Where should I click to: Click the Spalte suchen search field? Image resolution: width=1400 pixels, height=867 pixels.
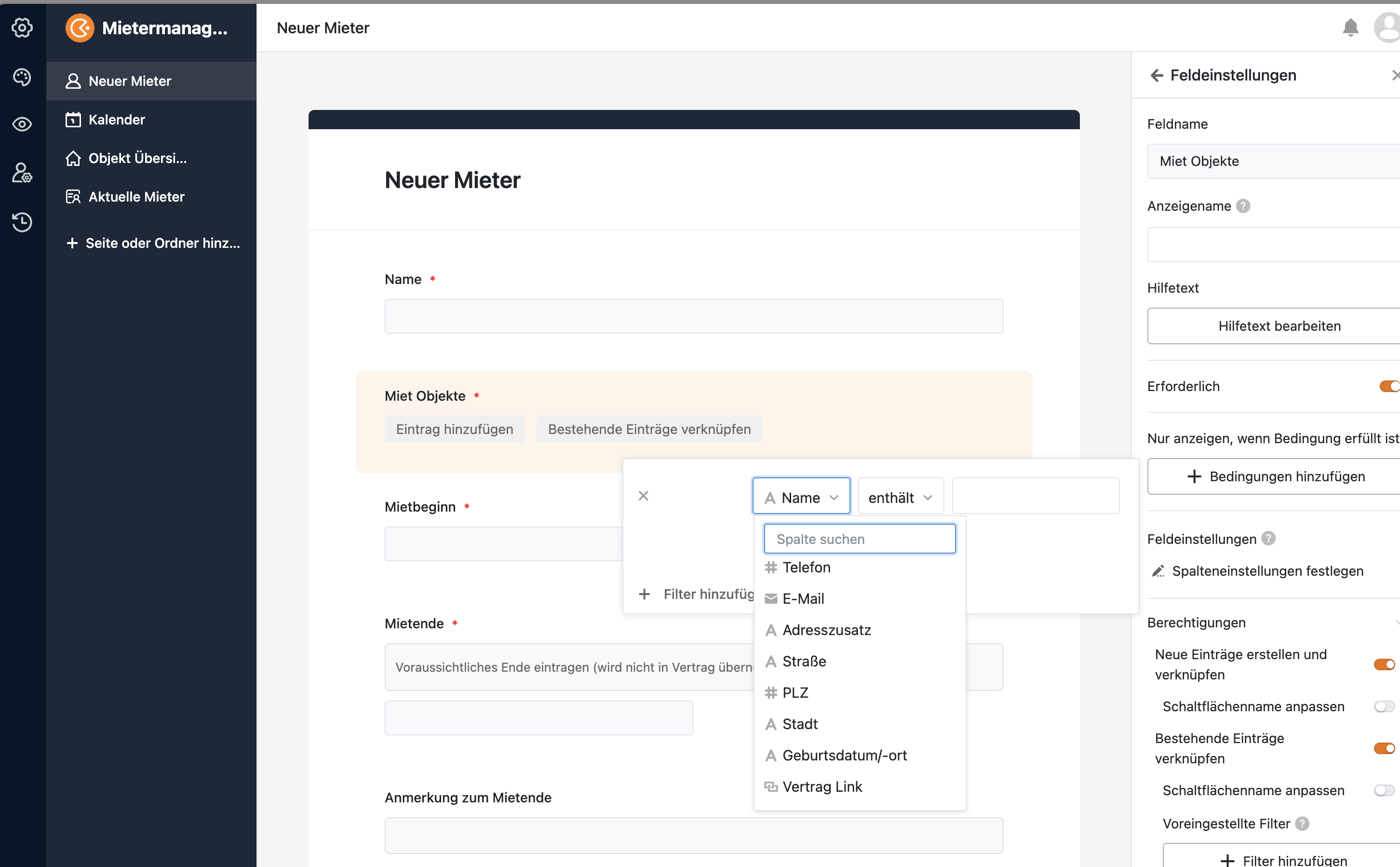[860, 539]
